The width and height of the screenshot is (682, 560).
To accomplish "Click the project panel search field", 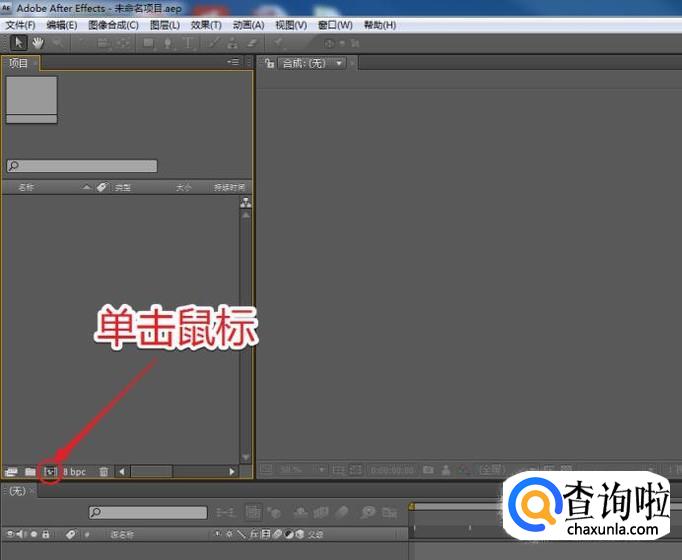I will point(82,166).
